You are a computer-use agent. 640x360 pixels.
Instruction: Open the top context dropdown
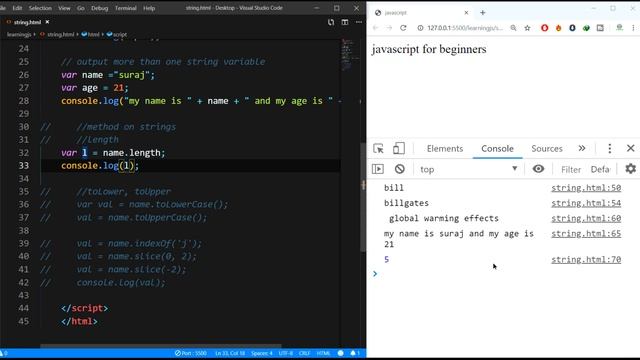tap(469, 169)
